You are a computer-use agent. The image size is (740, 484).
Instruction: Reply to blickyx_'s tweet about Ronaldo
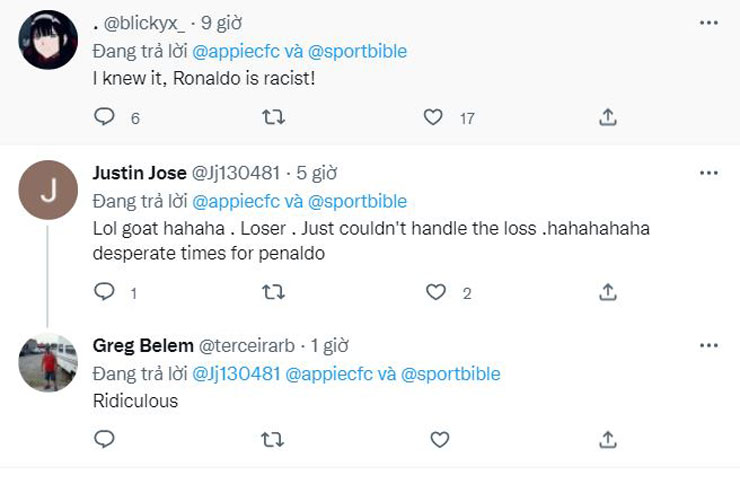[x=105, y=118]
